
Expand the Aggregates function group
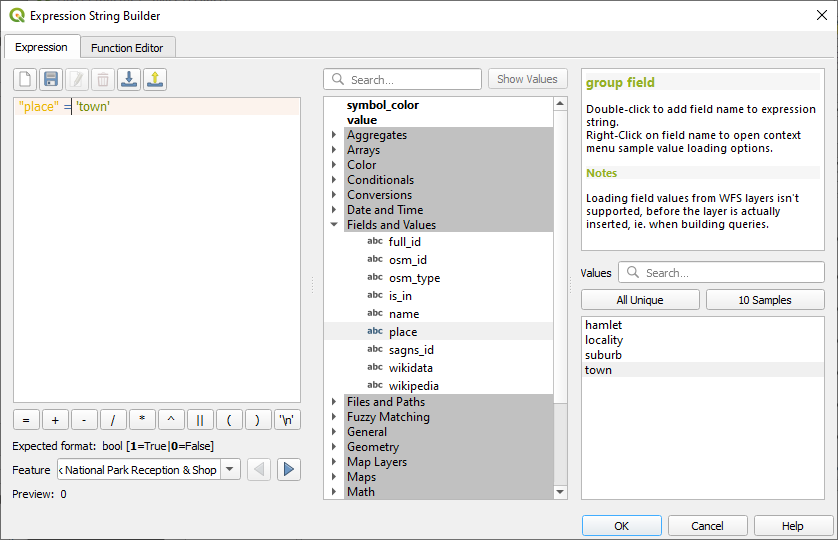(334, 135)
